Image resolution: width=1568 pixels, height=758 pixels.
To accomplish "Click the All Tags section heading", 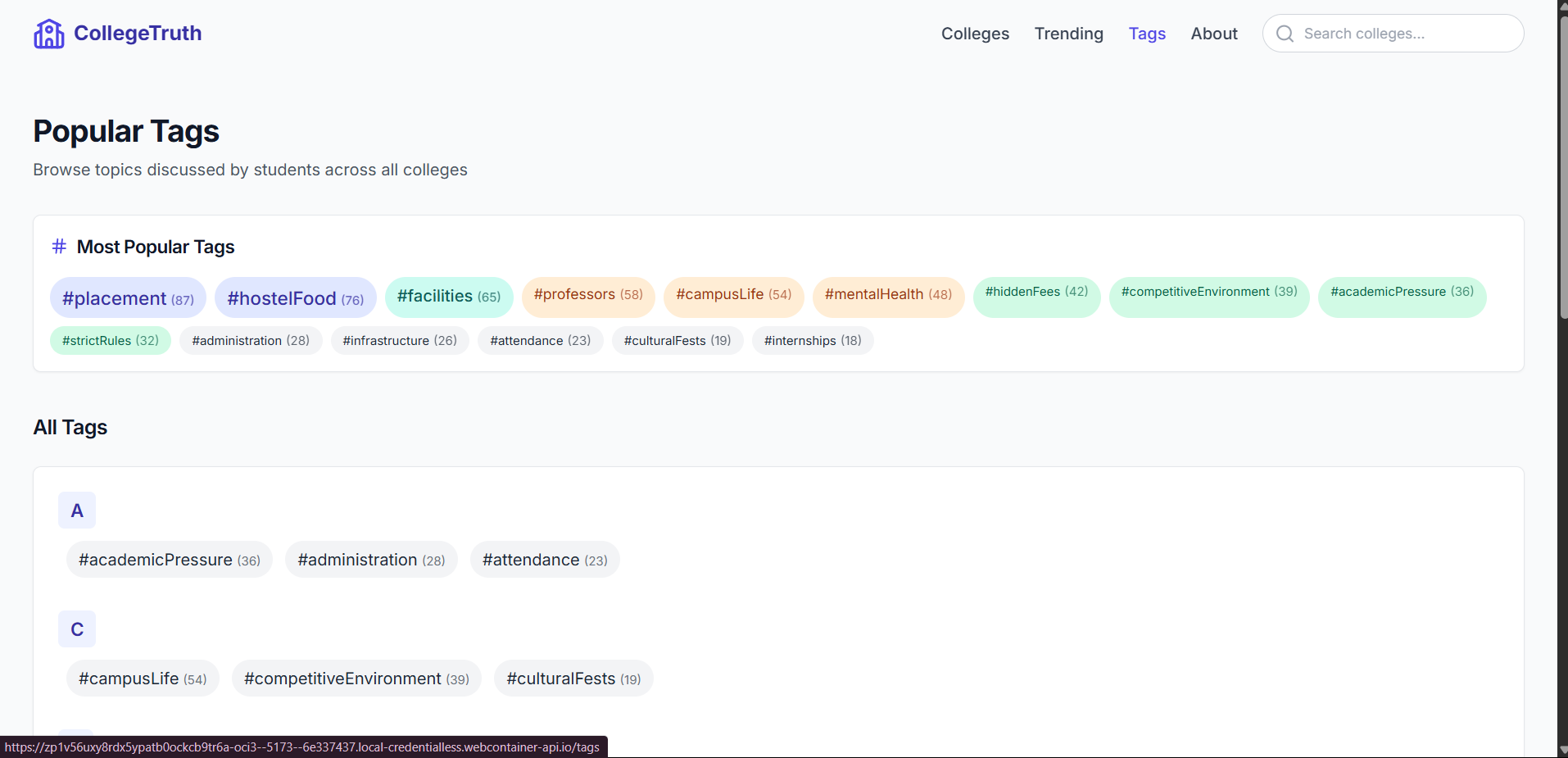I will click(70, 428).
